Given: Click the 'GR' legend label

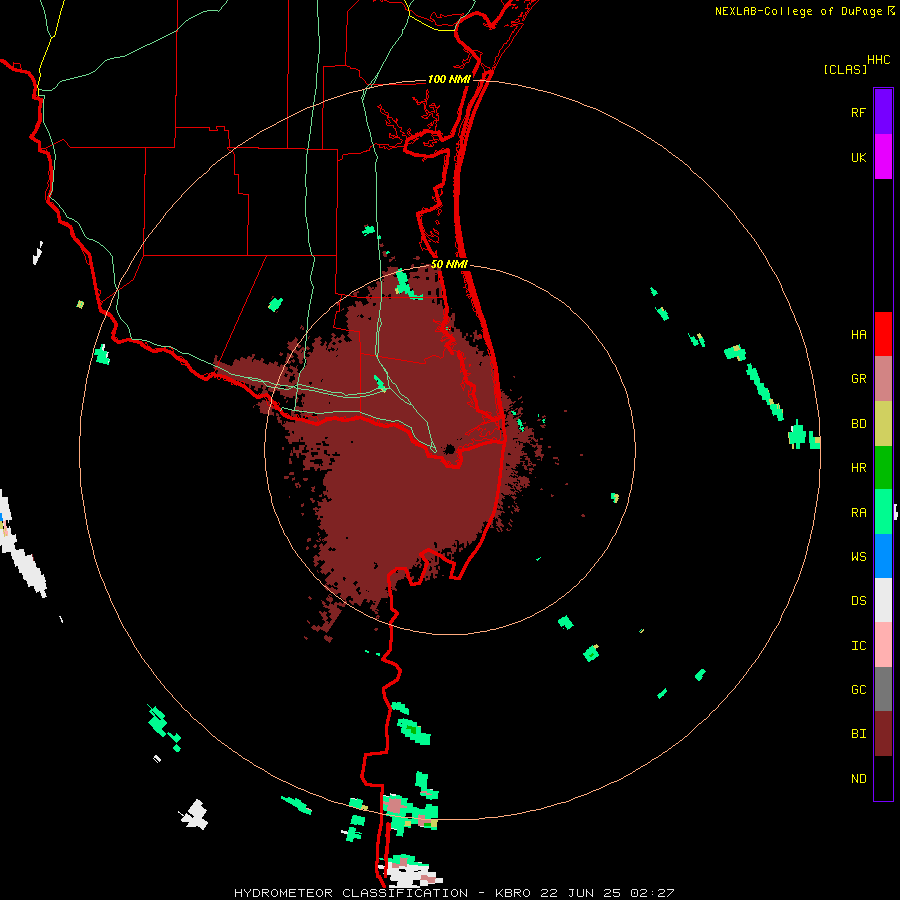Looking at the screenshot, I should pyautogui.click(x=858, y=378).
